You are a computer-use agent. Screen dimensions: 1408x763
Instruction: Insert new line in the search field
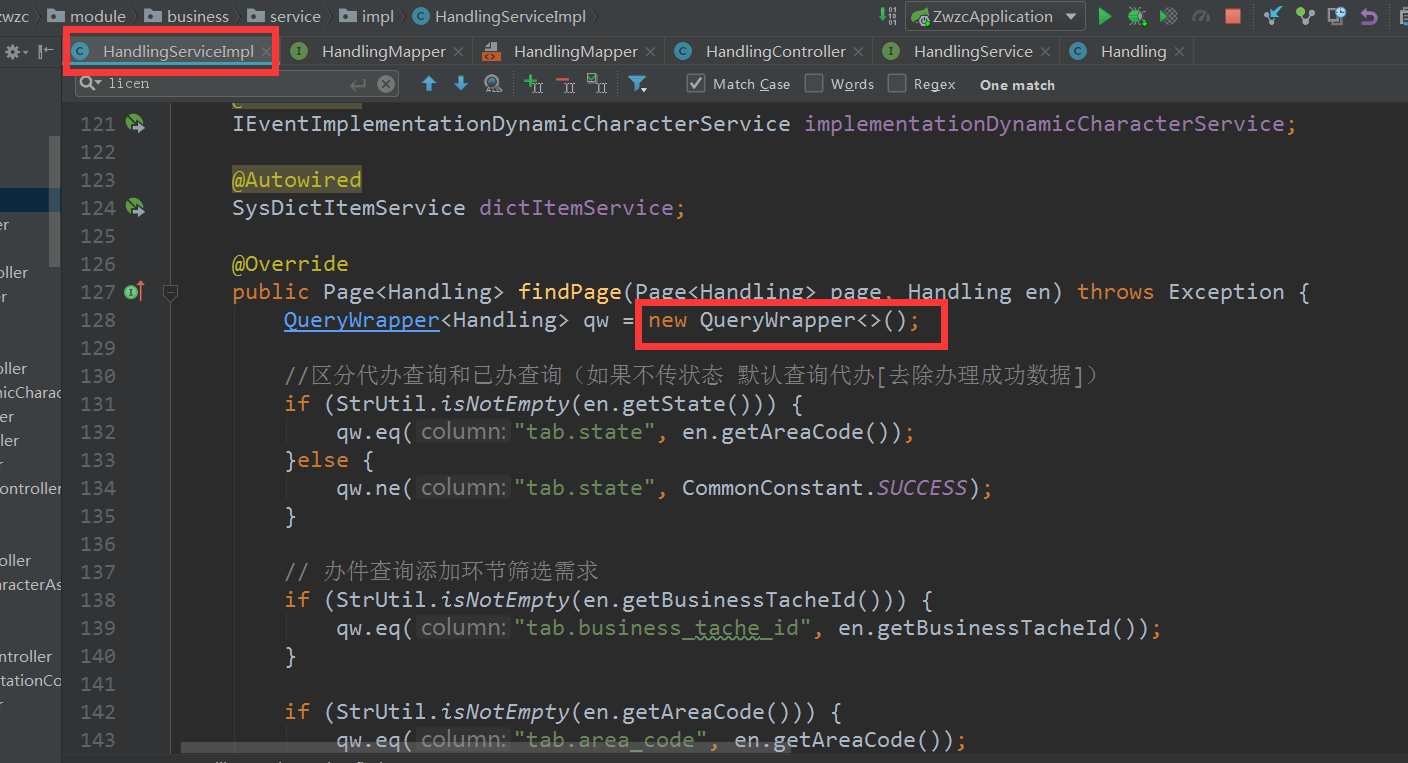(357, 84)
